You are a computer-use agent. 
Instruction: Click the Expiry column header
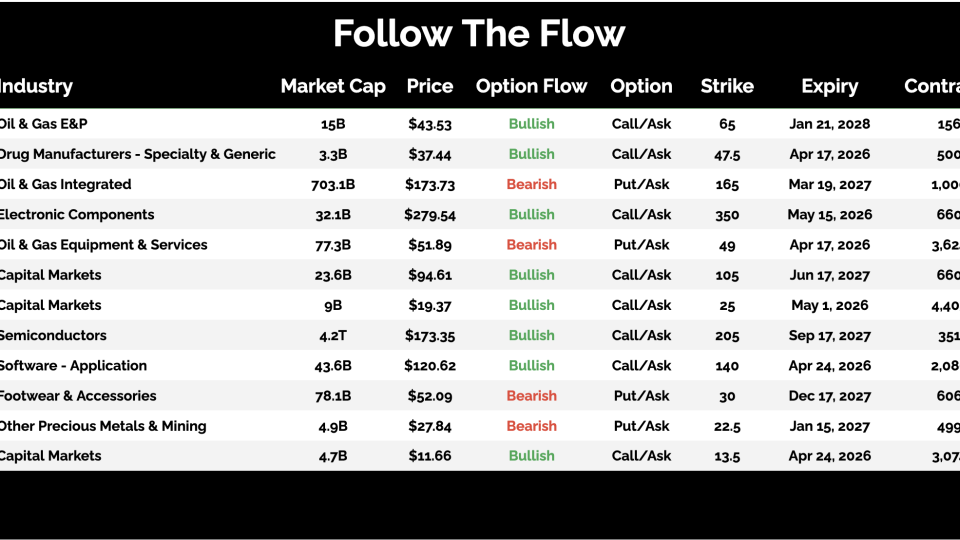point(829,86)
